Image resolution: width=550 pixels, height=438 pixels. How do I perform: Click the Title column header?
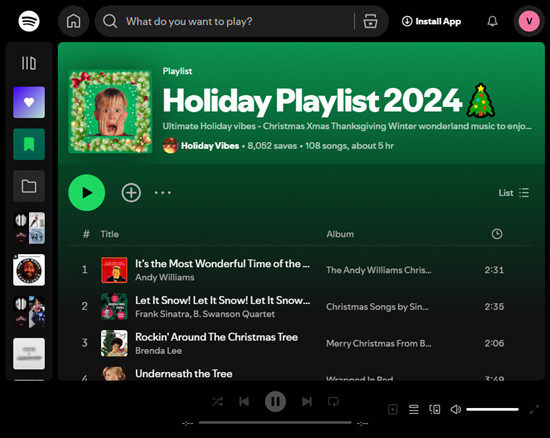109,234
